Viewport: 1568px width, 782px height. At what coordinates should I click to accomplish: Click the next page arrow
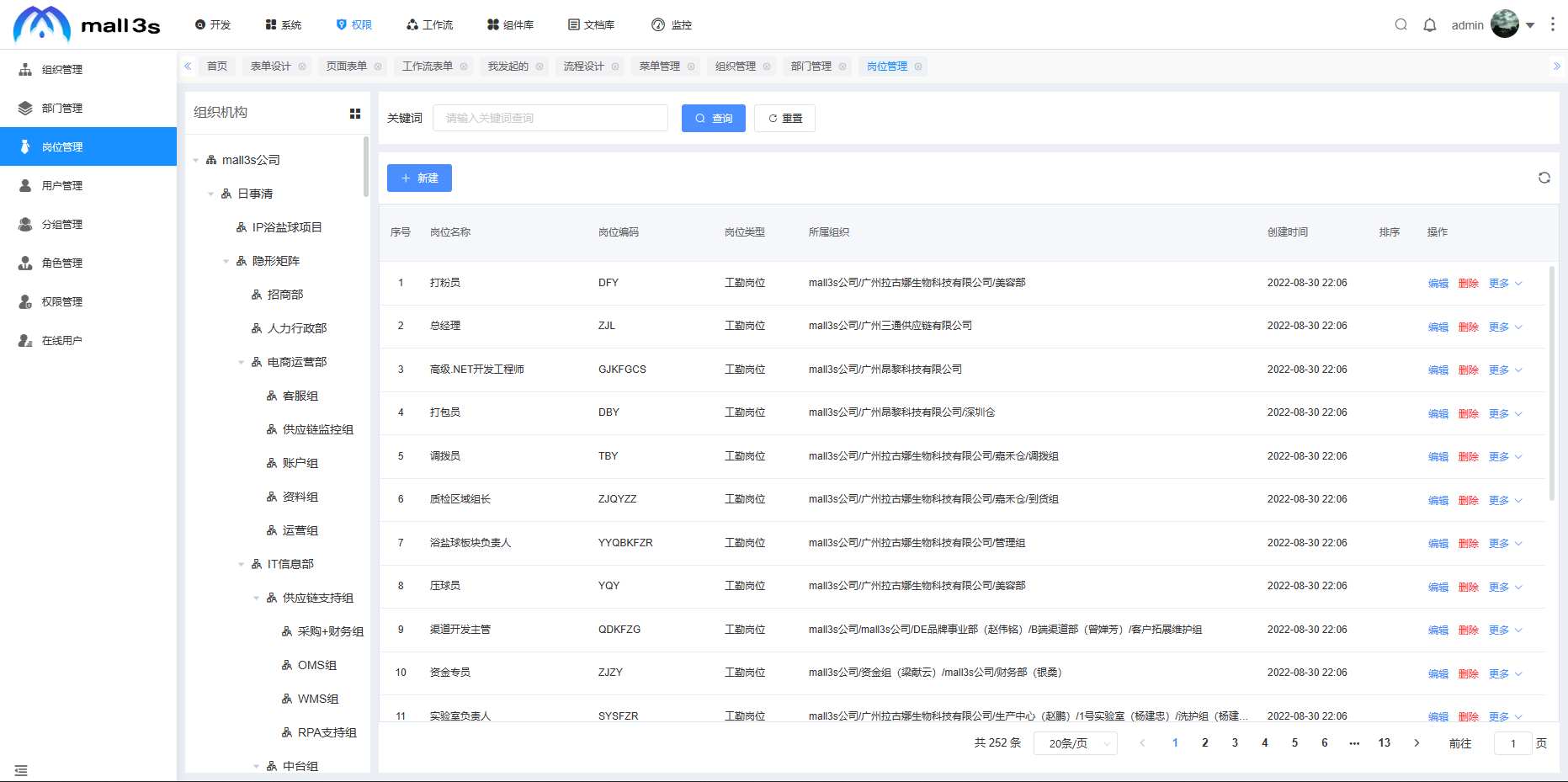(1417, 743)
